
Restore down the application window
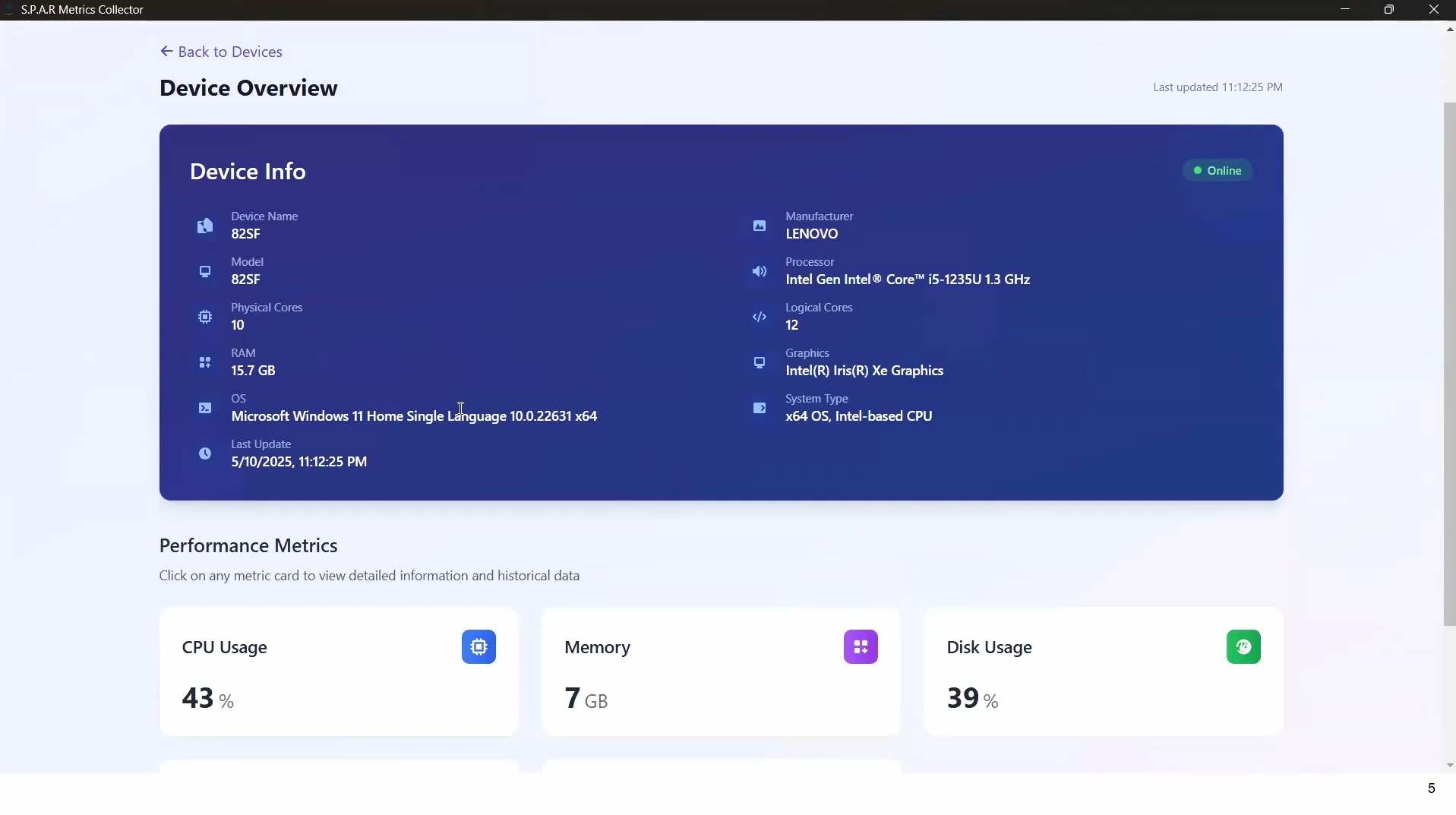click(1389, 10)
